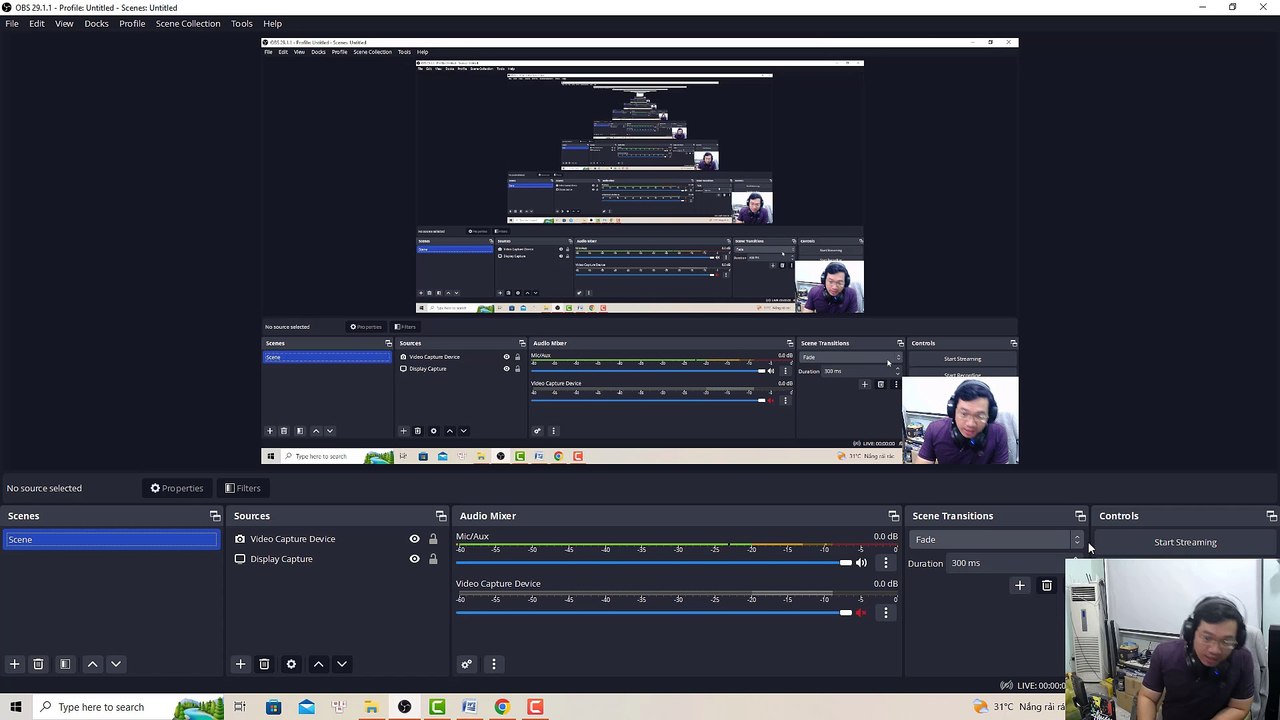Image resolution: width=1280 pixels, height=720 pixels.
Task: Open the Tools menu
Action: pos(242,23)
